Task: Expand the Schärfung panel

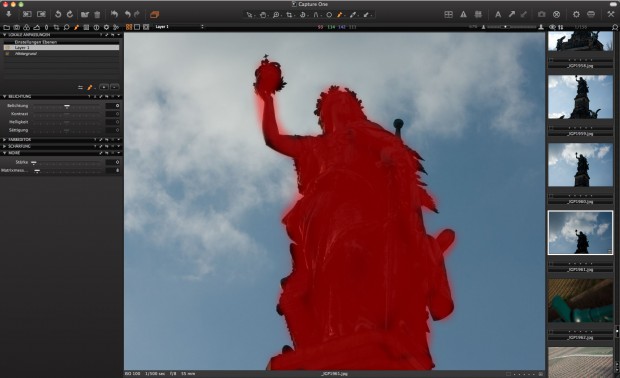Action: [x=5, y=146]
